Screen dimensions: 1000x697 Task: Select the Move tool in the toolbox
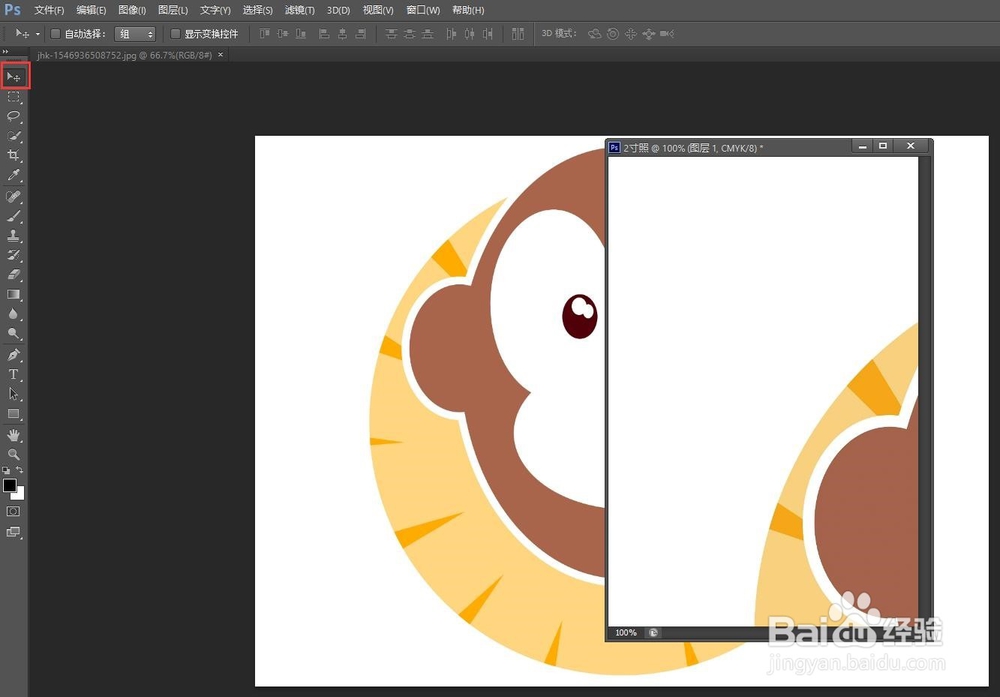13,77
